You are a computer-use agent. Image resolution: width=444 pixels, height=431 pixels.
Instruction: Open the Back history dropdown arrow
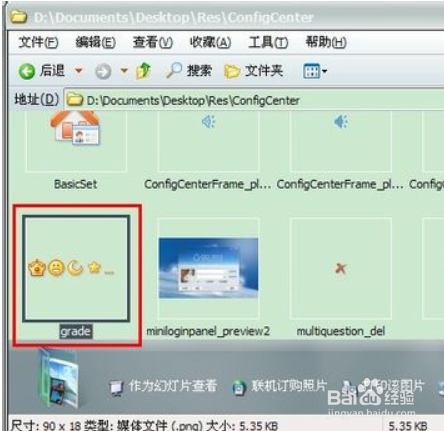[x=79, y=71]
